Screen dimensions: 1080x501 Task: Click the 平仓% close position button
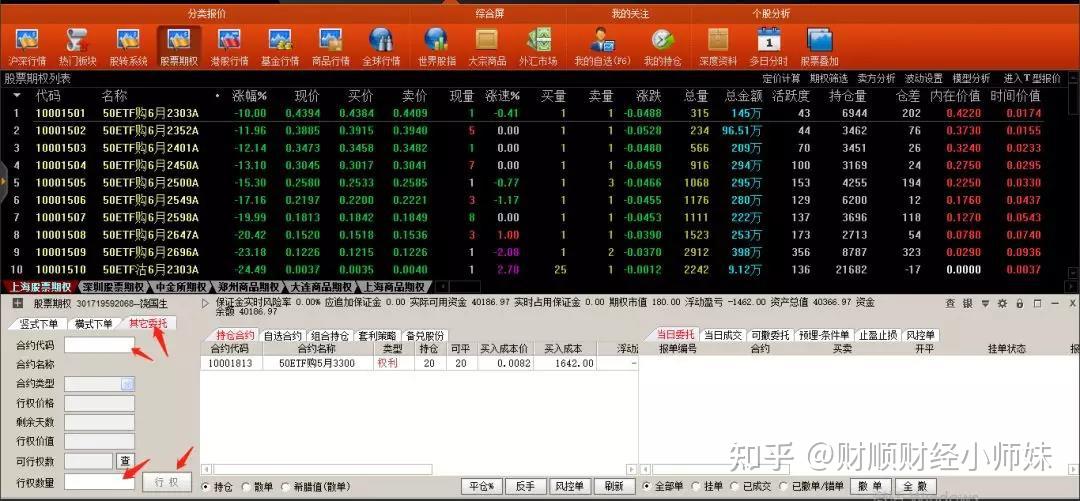click(481, 487)
